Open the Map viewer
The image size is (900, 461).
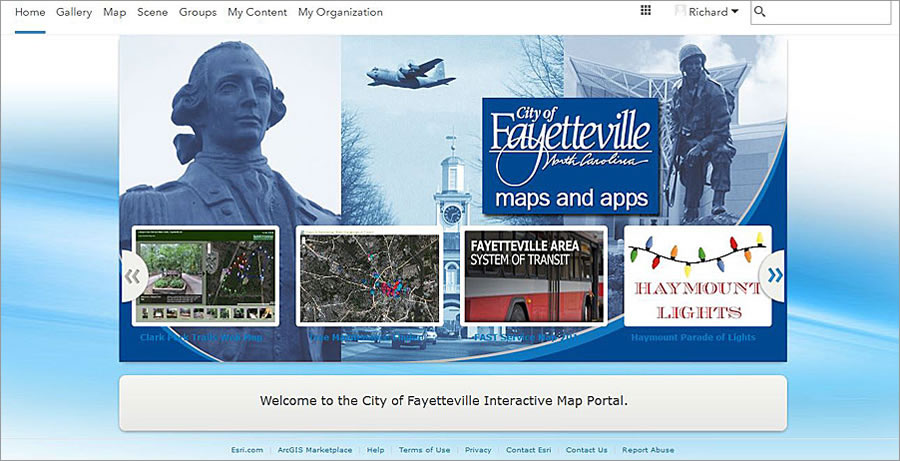coord(114,12)
